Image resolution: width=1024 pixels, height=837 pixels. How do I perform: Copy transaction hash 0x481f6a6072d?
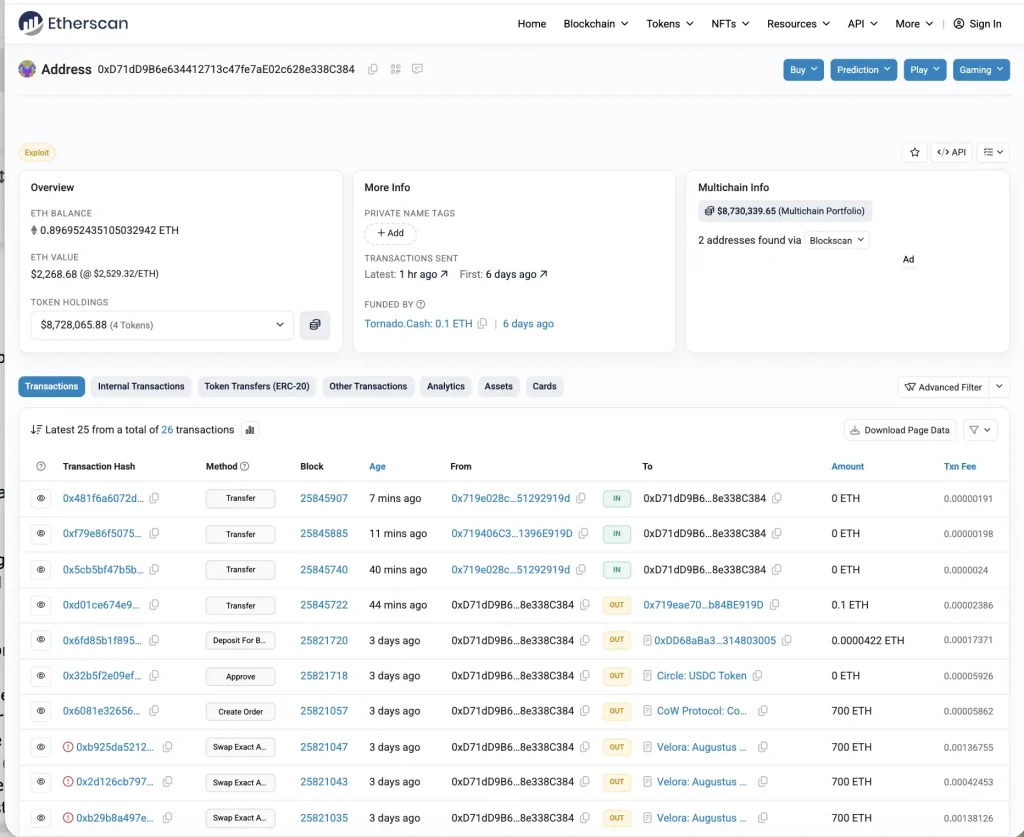coord(154,498)
